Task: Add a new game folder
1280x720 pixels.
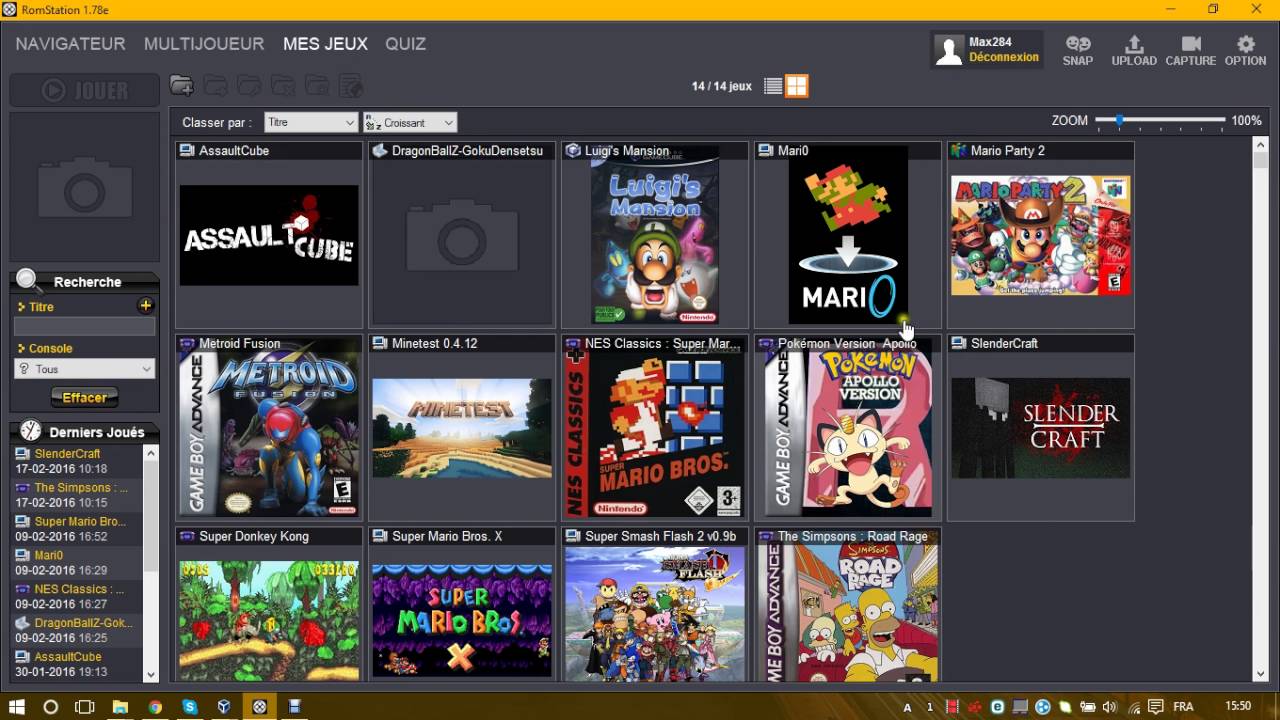Action: point(181,86)
